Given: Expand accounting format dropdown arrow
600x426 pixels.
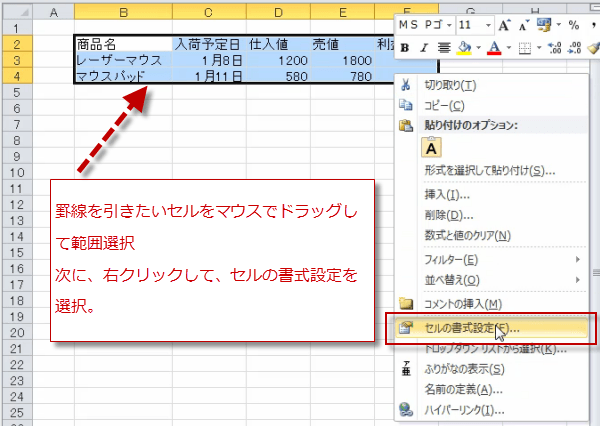Looking at the screenshot, I should point(559,25).
